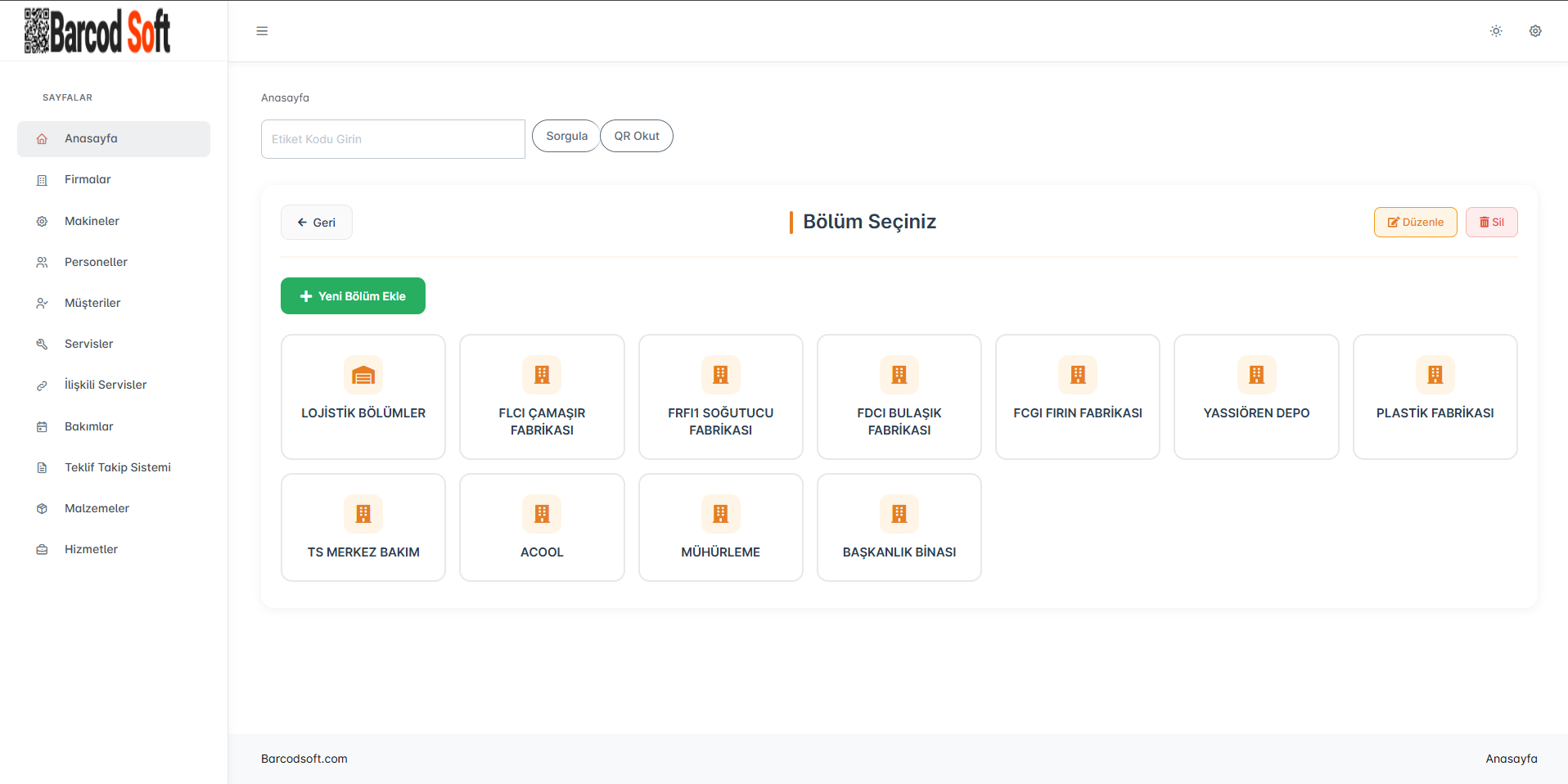Click the Barcod Soft logo
The width and height of the screenshot is (1568, 784).
coord(97,31)
